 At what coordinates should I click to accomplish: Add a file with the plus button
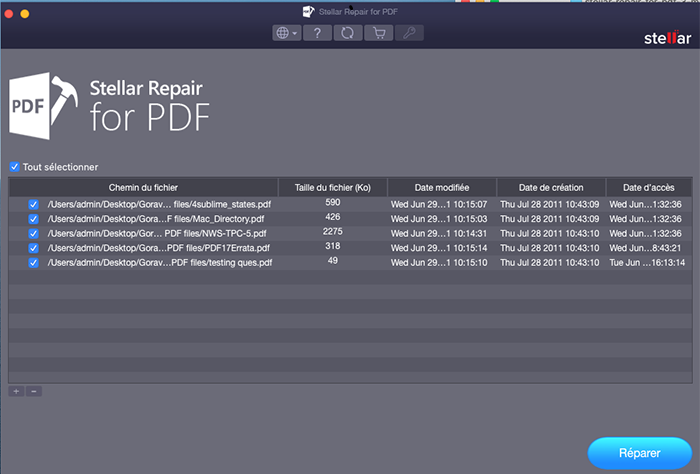click(x=16, y=390)
